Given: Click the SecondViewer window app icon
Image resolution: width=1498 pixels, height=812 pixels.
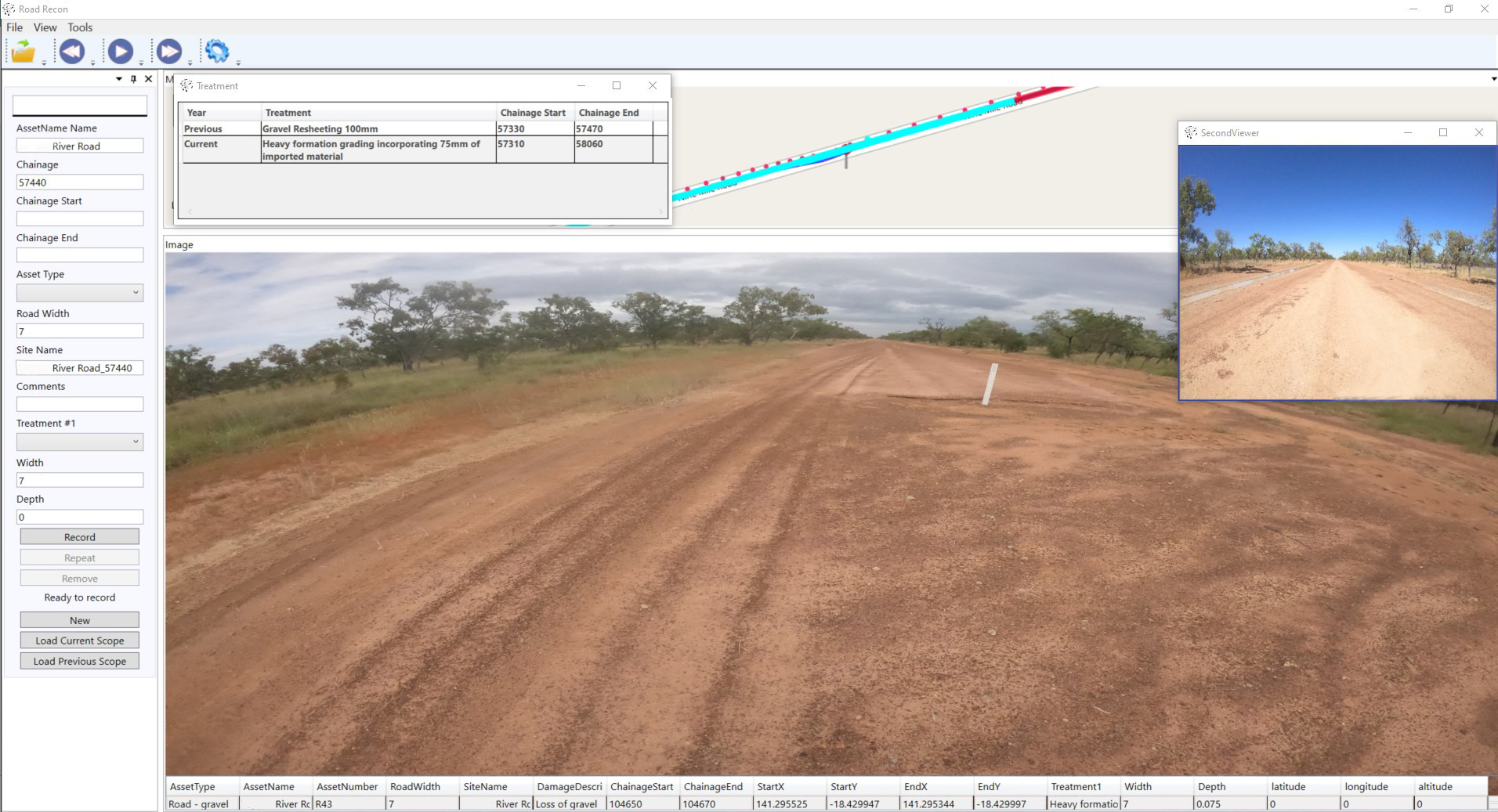Looking at the screenshot, I should coord(1191,133).
